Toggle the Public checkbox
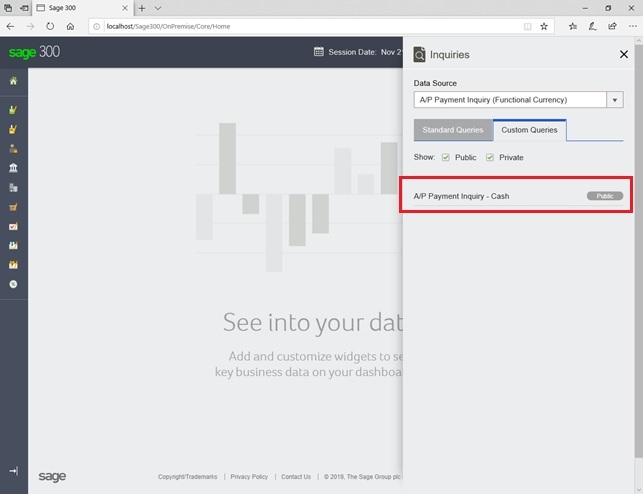The image size is (643, 494). tap(445, 157)
